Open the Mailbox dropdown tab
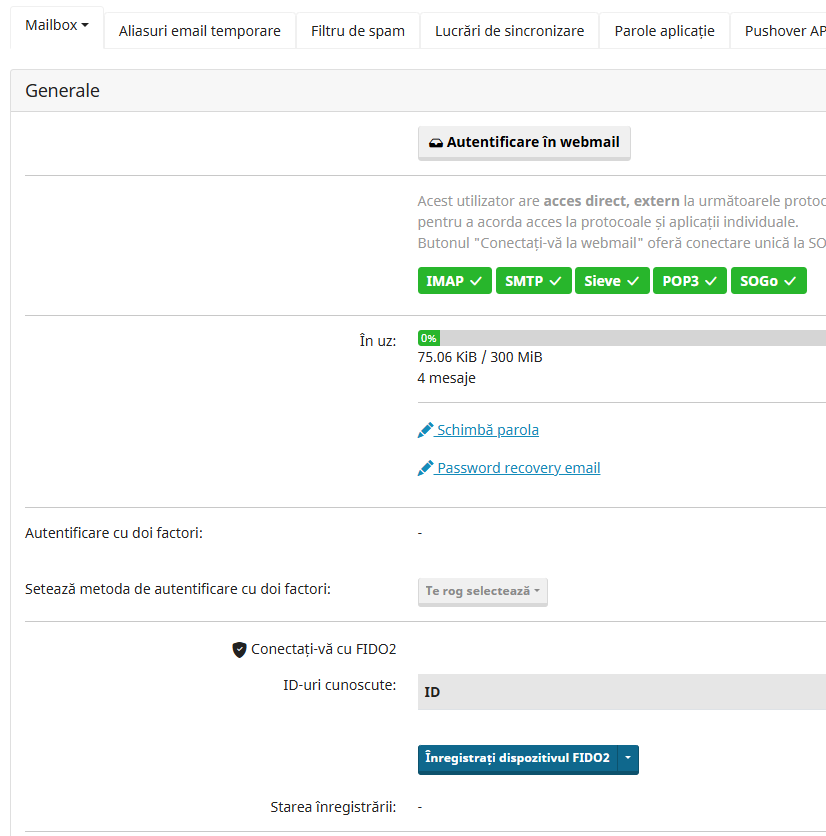826x836 pixels. pyautogui.click(x=57, y=26)
